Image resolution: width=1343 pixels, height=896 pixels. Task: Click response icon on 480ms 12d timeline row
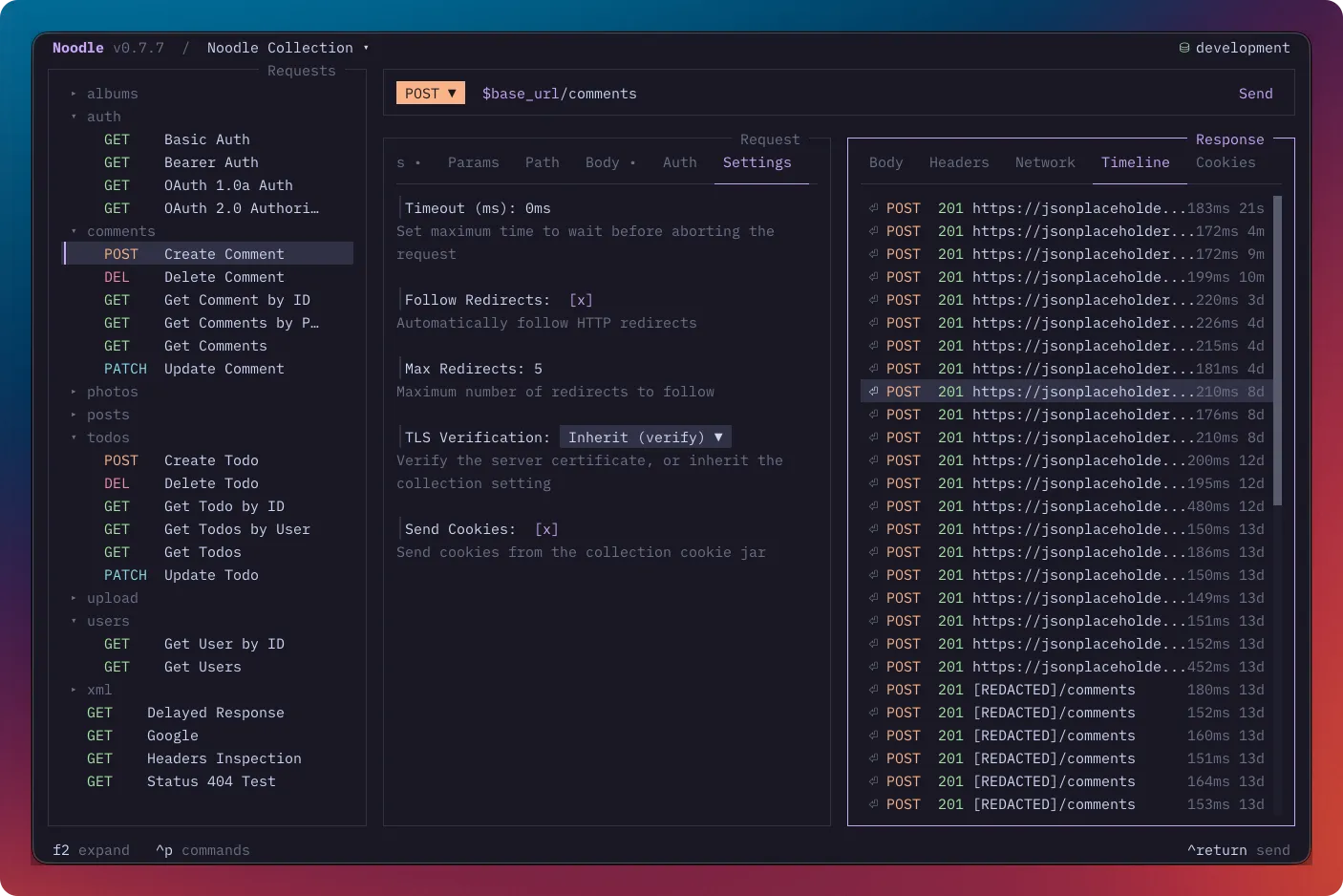pyautogui.click(x=874, y=506)
